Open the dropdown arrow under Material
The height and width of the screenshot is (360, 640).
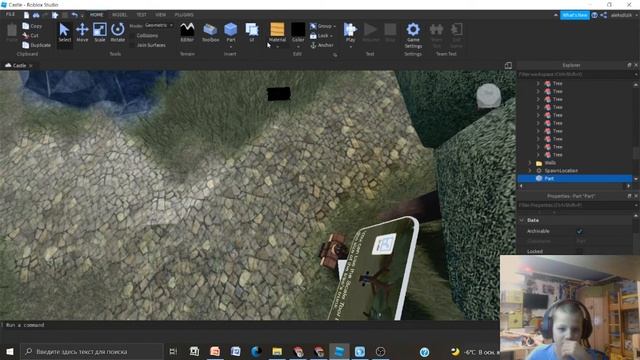(277, 47)
